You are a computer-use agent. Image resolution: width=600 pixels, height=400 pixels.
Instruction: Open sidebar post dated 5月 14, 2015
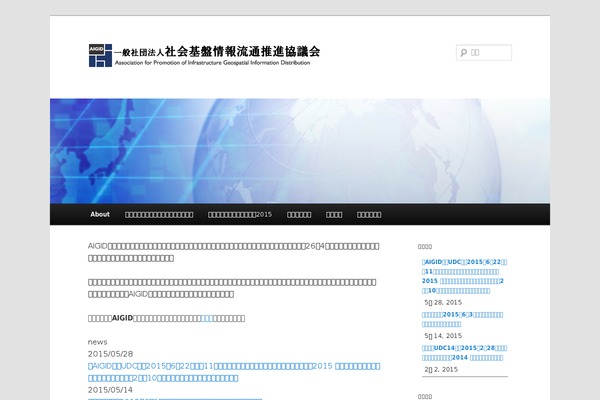pyautogui.click(x=462, y=319)
